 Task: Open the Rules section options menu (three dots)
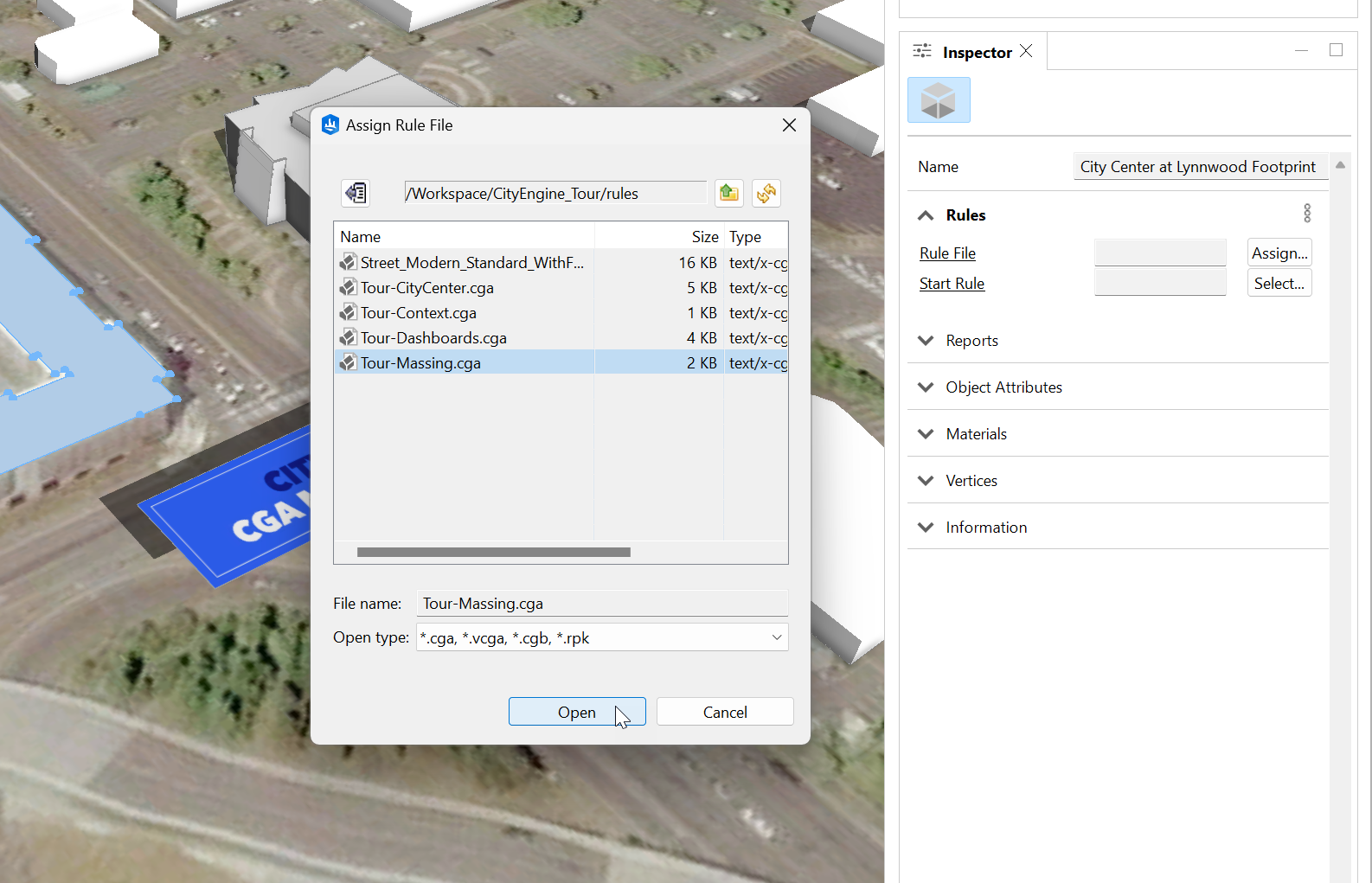click(x=1307, y=214)
